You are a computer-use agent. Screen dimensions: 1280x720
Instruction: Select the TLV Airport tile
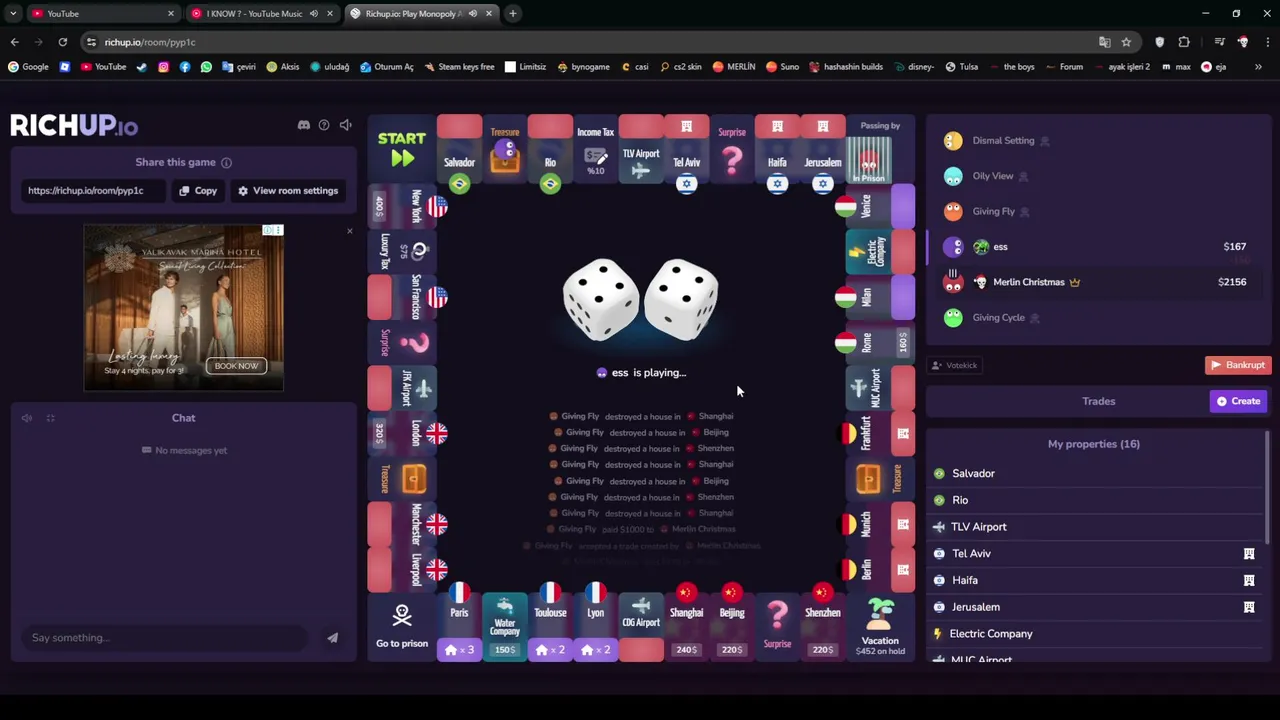pos(641,150)
